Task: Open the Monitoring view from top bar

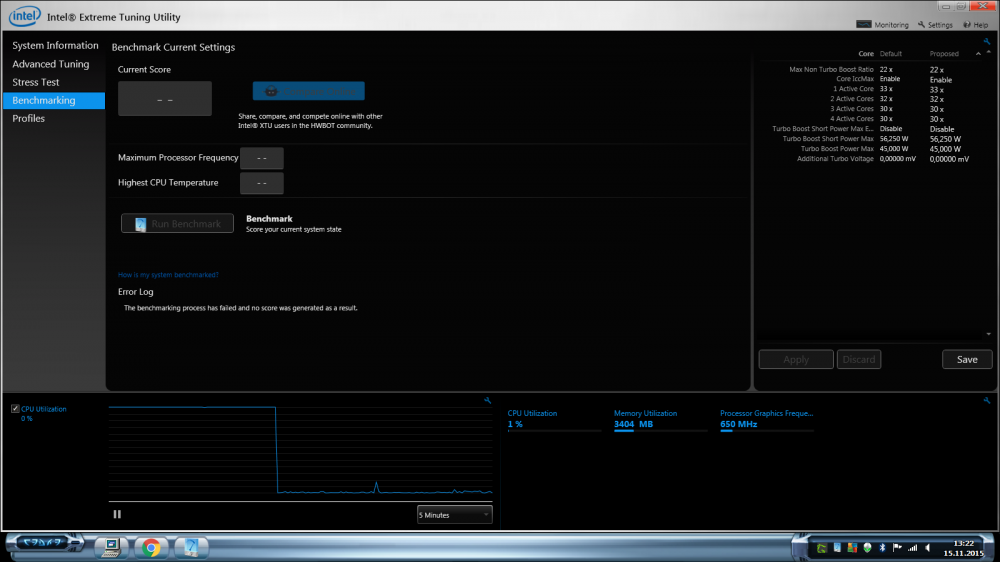Action: click(x=884, y=25)
